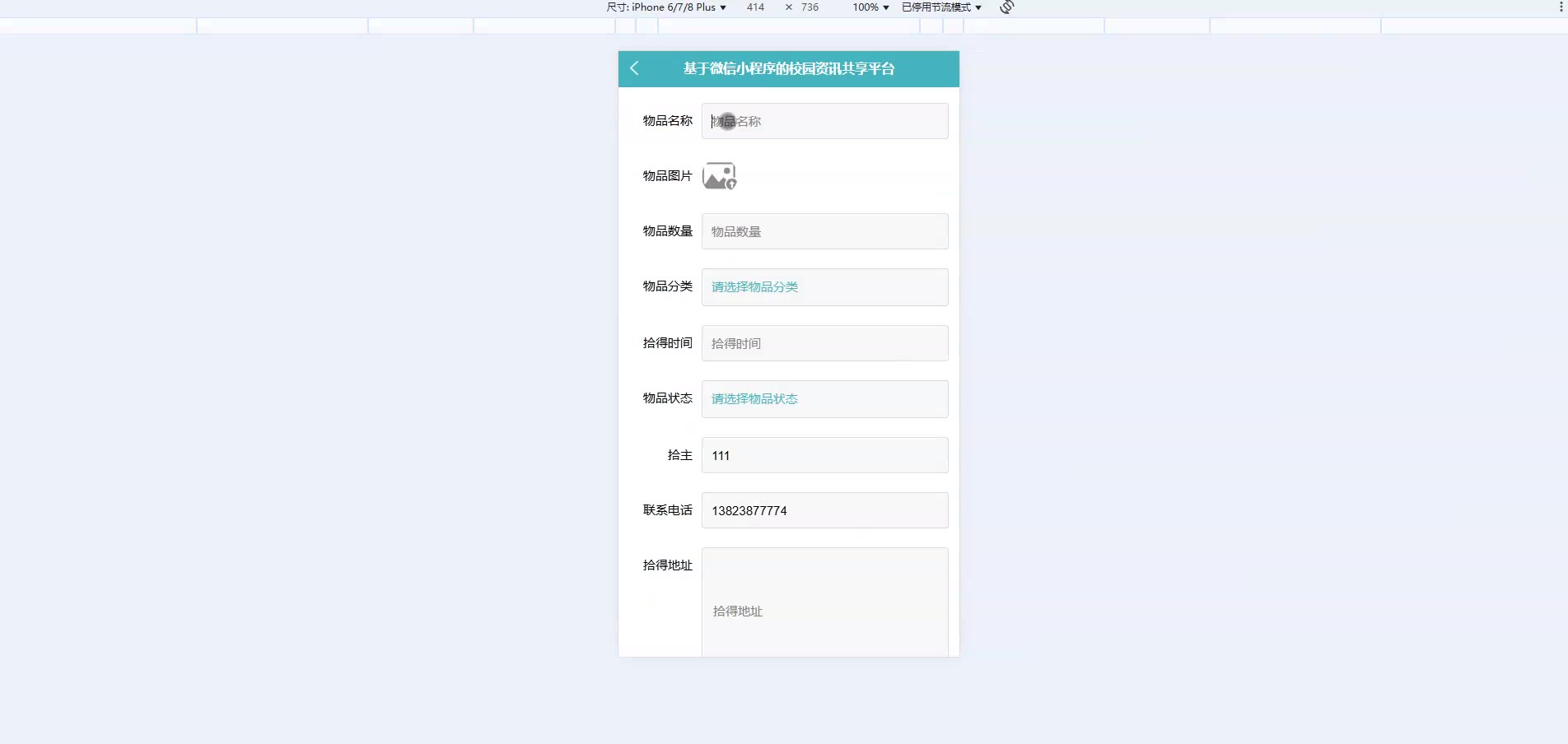
Task: Open the 100% zoom dropdown
Action: pyautogui.click(x=870, y=7)
